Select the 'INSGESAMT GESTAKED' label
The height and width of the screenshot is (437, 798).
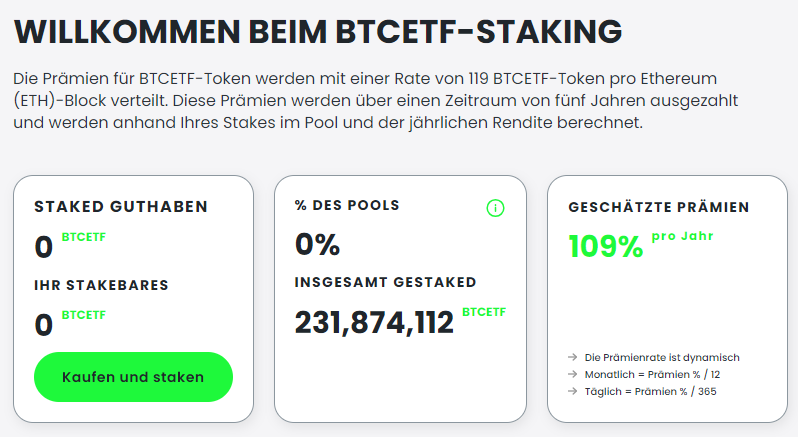point(385,282)
